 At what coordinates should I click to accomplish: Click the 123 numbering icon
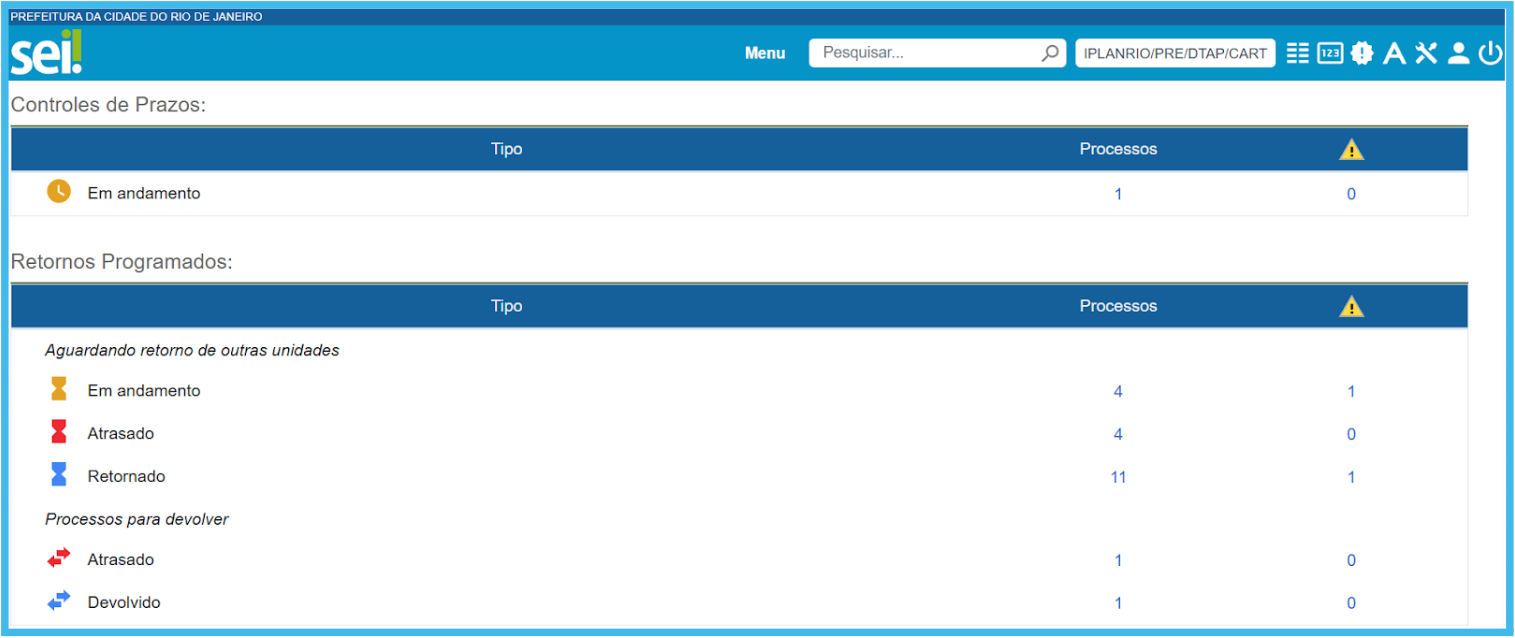coord(1329,54)
